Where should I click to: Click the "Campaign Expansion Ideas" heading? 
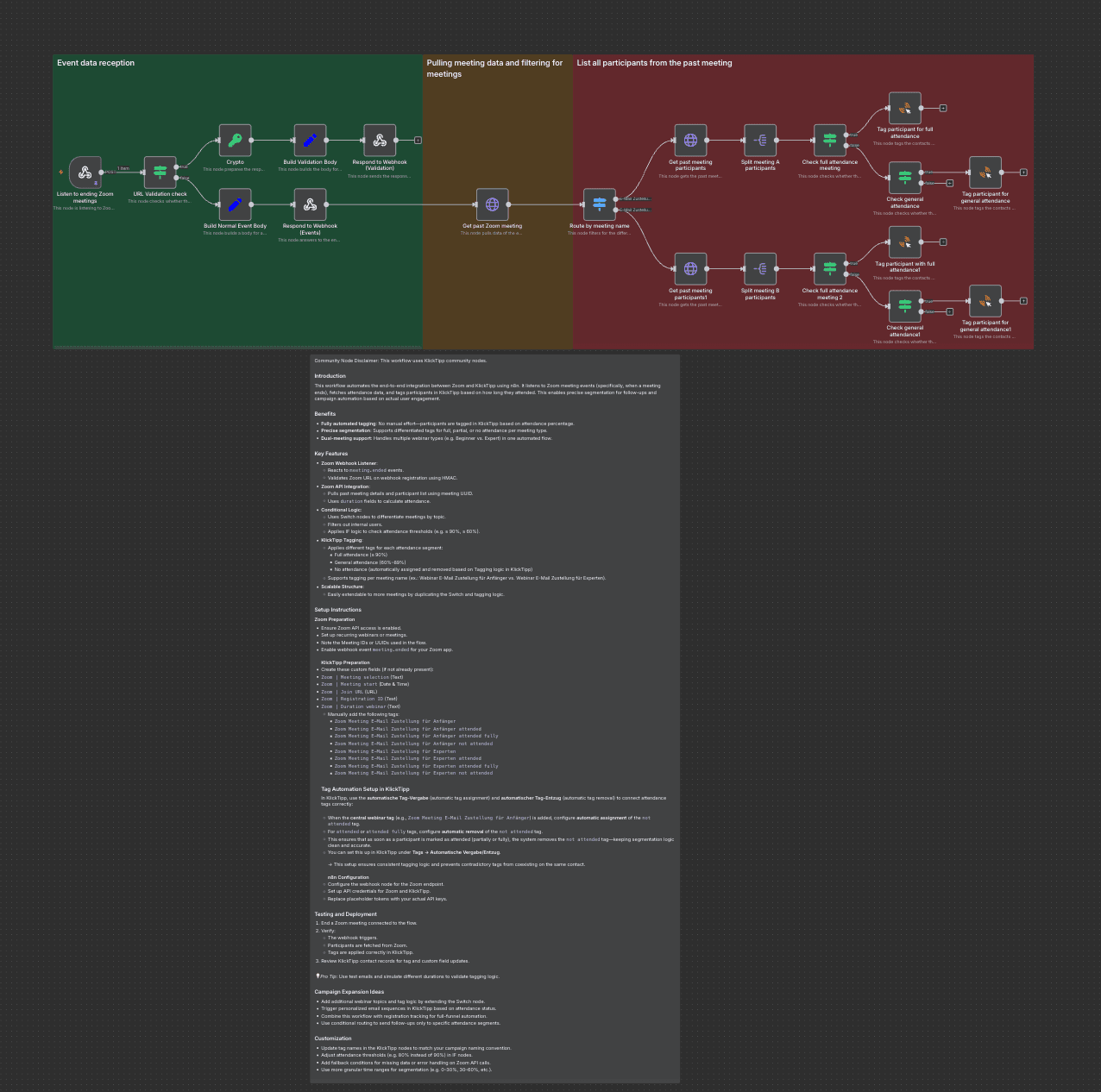coord(349,992)
